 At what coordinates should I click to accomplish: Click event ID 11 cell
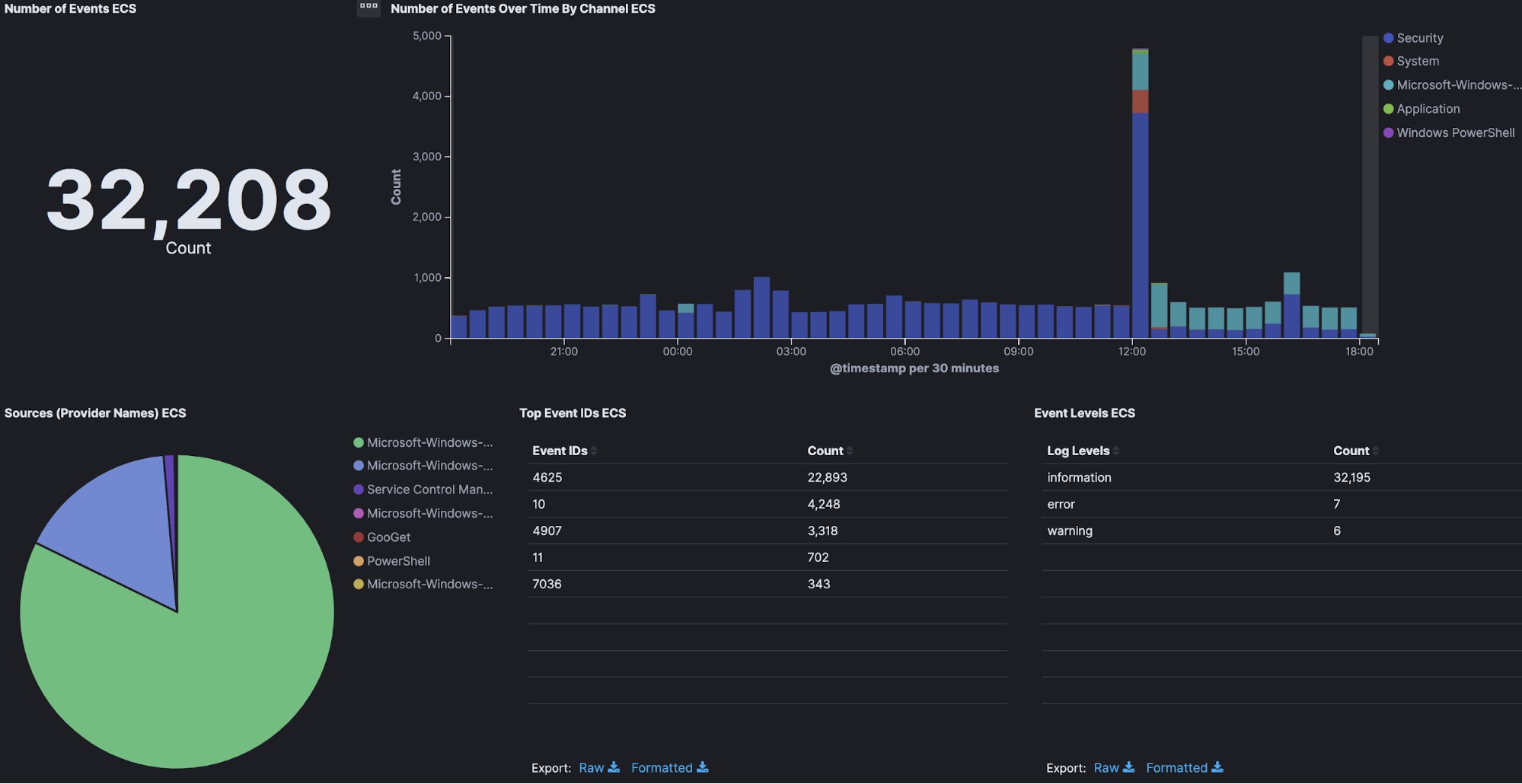tap(538, 557)
